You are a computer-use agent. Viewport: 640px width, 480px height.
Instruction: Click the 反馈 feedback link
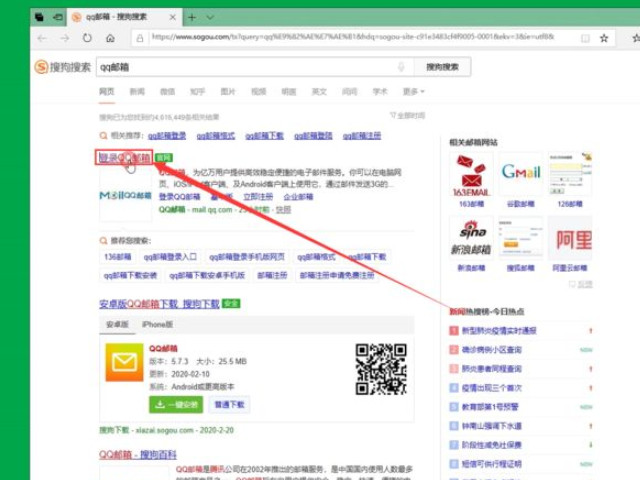tap(581, 284)
